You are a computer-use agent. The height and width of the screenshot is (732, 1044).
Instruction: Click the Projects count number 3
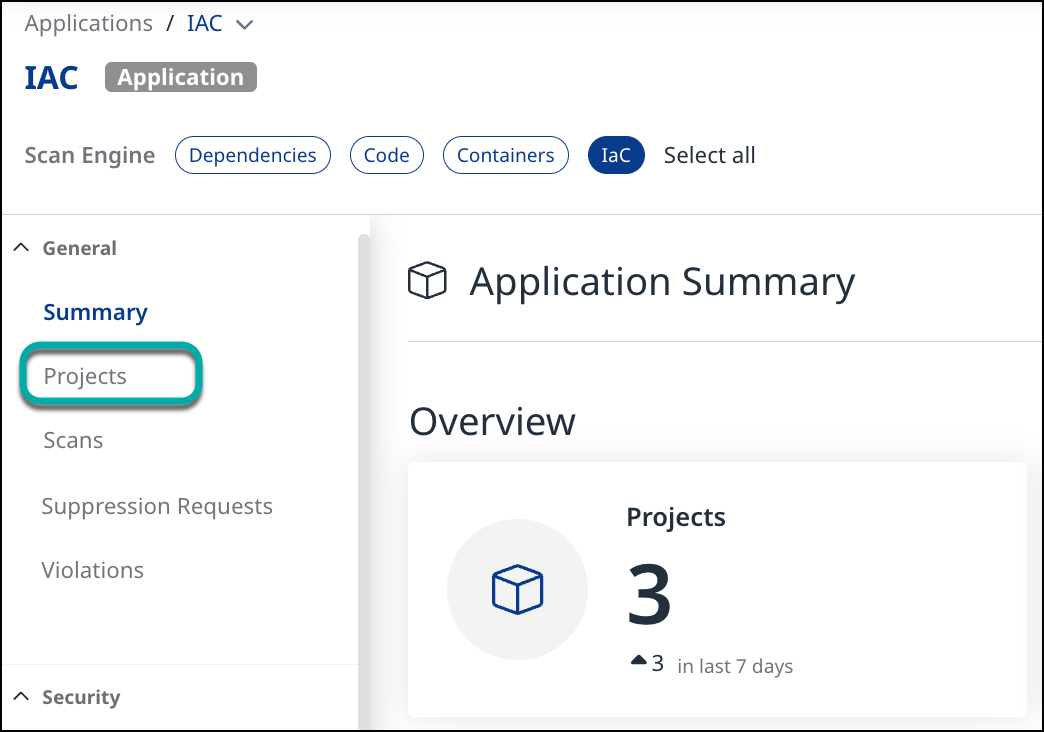[649, 593]
